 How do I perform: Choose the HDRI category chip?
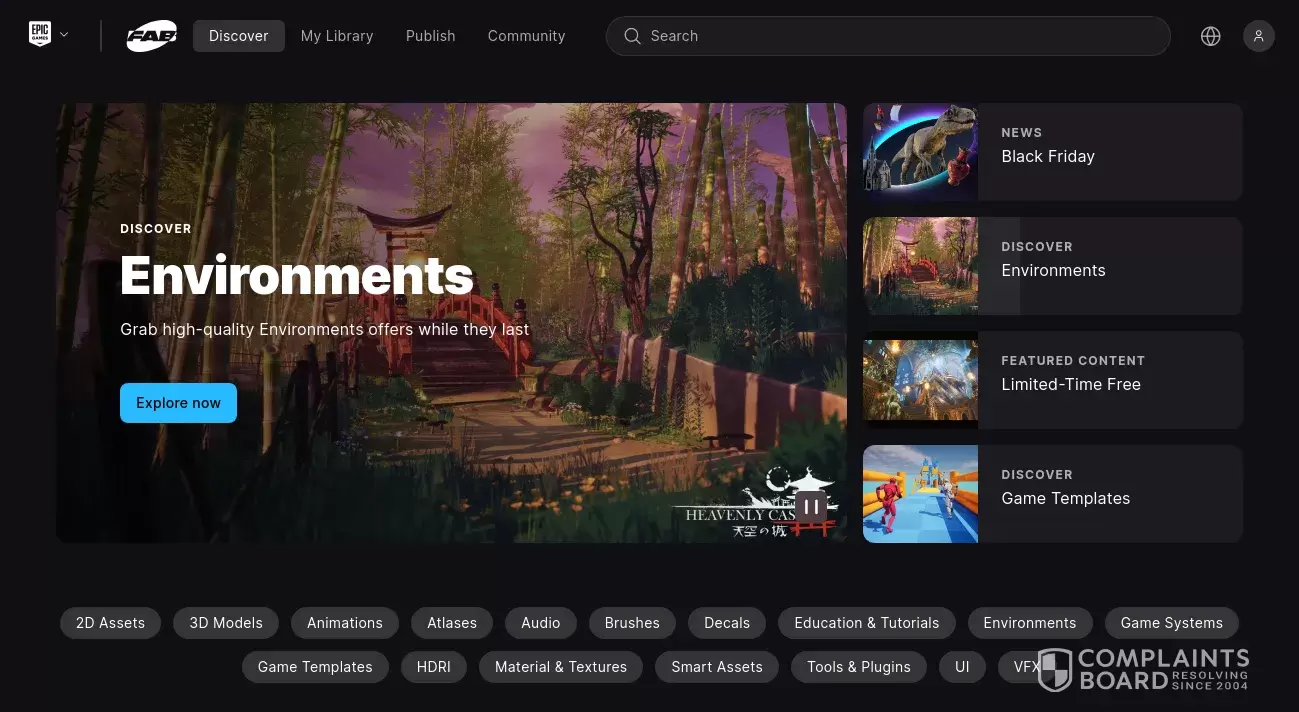(434, 667)
